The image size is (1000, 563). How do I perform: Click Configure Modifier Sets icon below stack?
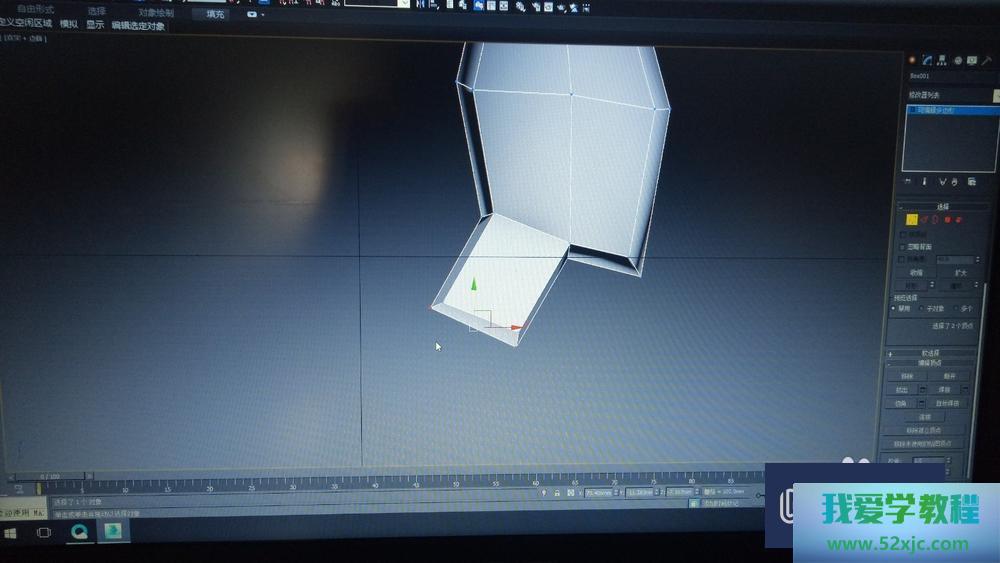point(971,182)
